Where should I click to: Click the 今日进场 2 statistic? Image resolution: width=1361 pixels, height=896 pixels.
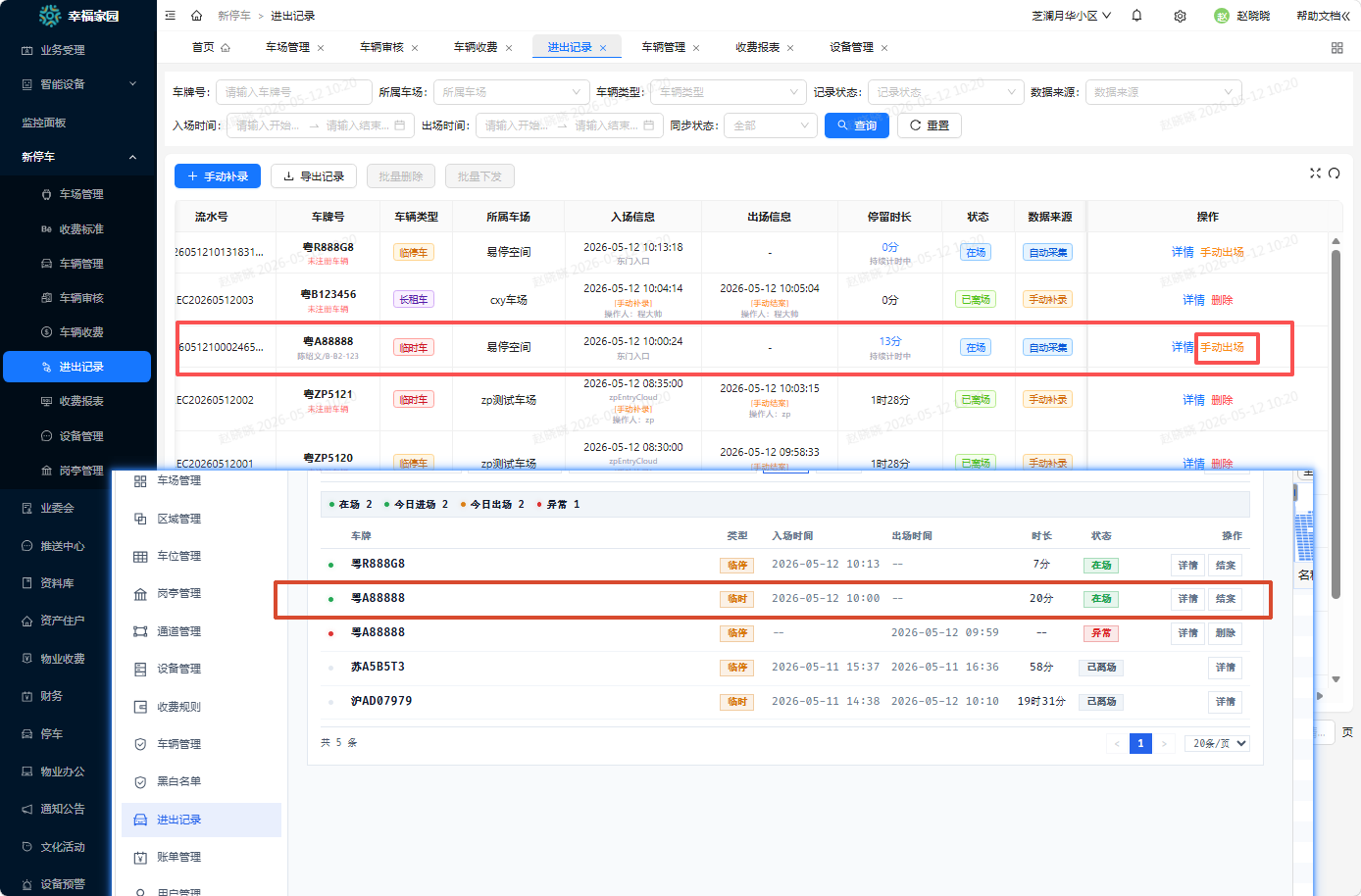coord(417,504)
